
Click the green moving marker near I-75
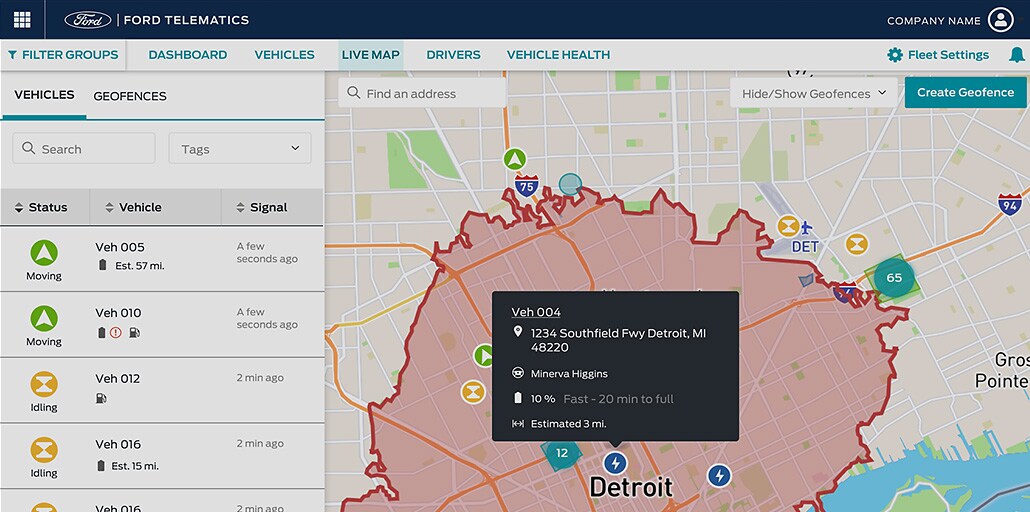(515, 159)
